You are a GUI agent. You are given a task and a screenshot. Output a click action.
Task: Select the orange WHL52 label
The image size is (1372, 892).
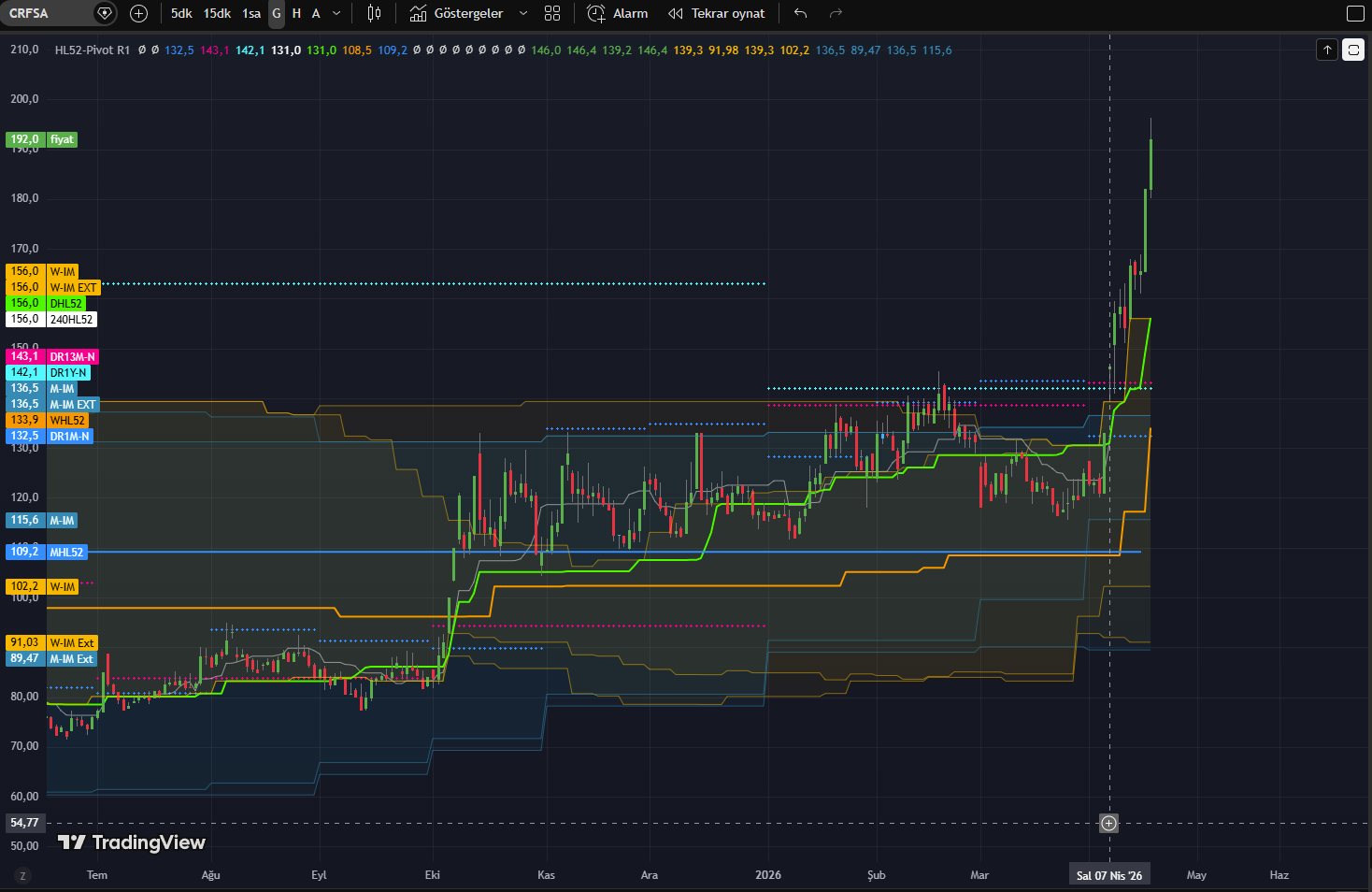click(x=47, y=420)
